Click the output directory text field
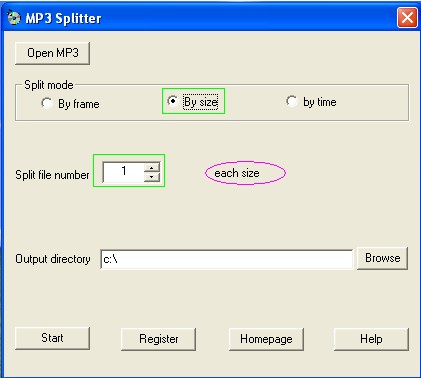This screenshot has width=421, height=378. [226, 259]
